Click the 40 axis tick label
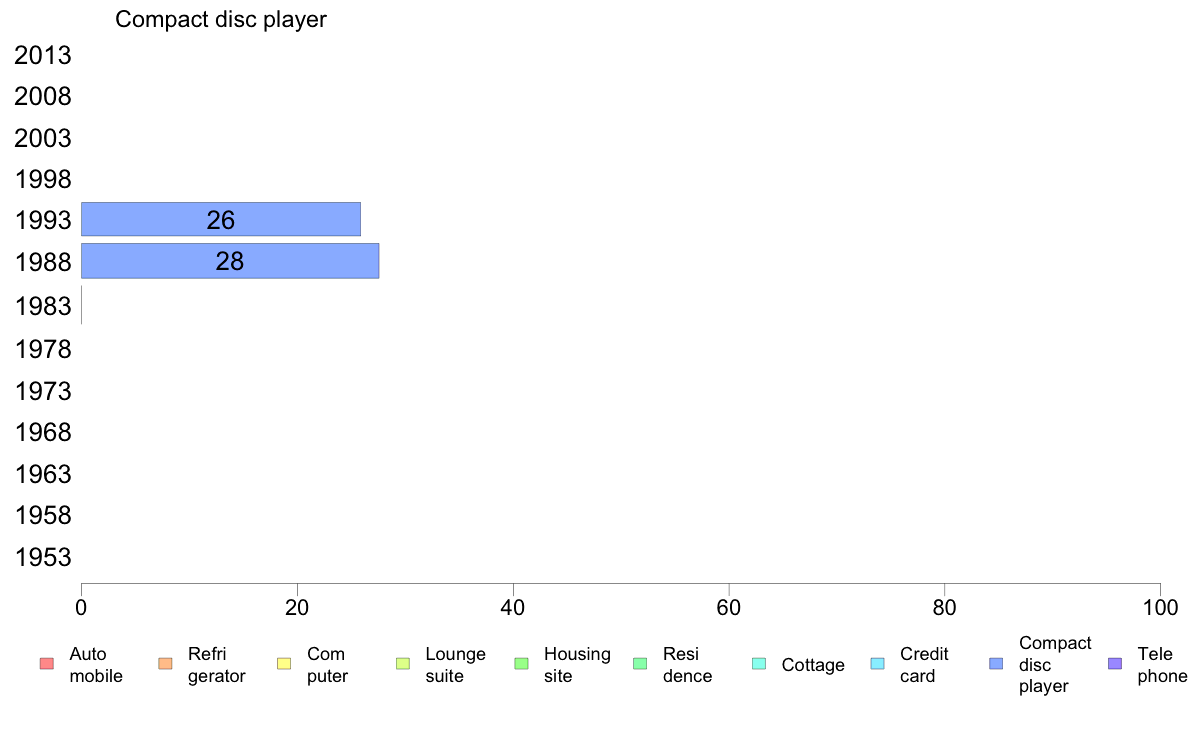Image resolution: width=1188 pixels, height=736 pixels. point(513,608)
